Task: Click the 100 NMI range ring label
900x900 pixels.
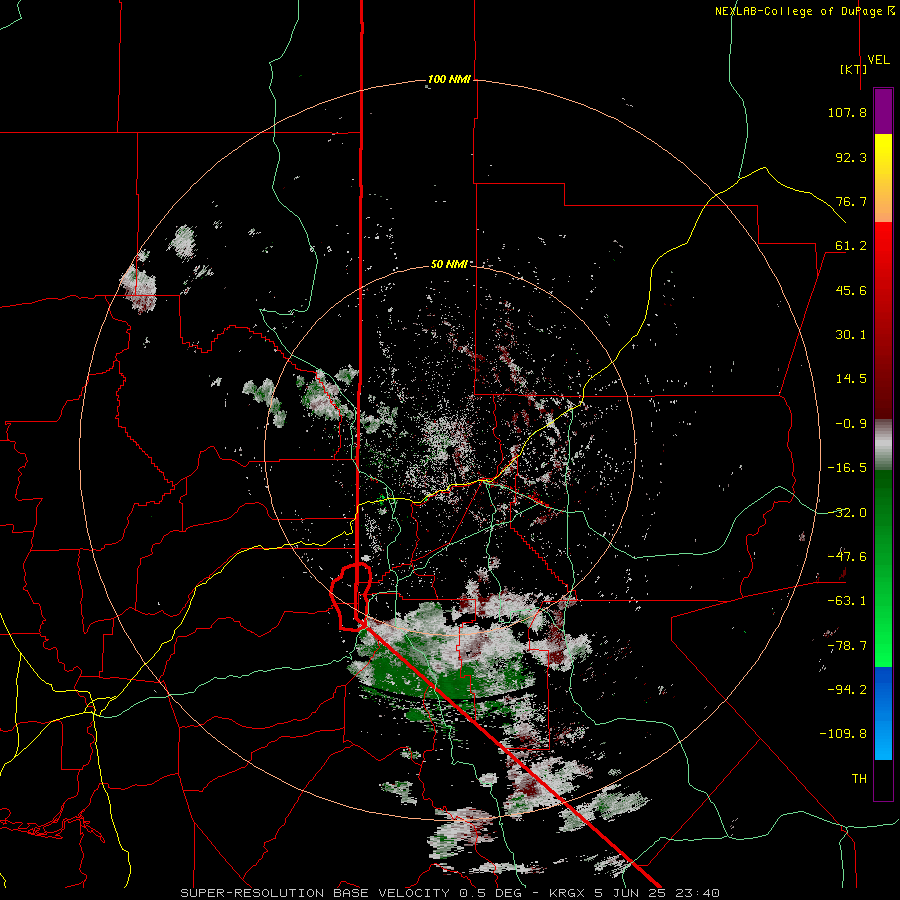Action: click(x=449, y=79)
